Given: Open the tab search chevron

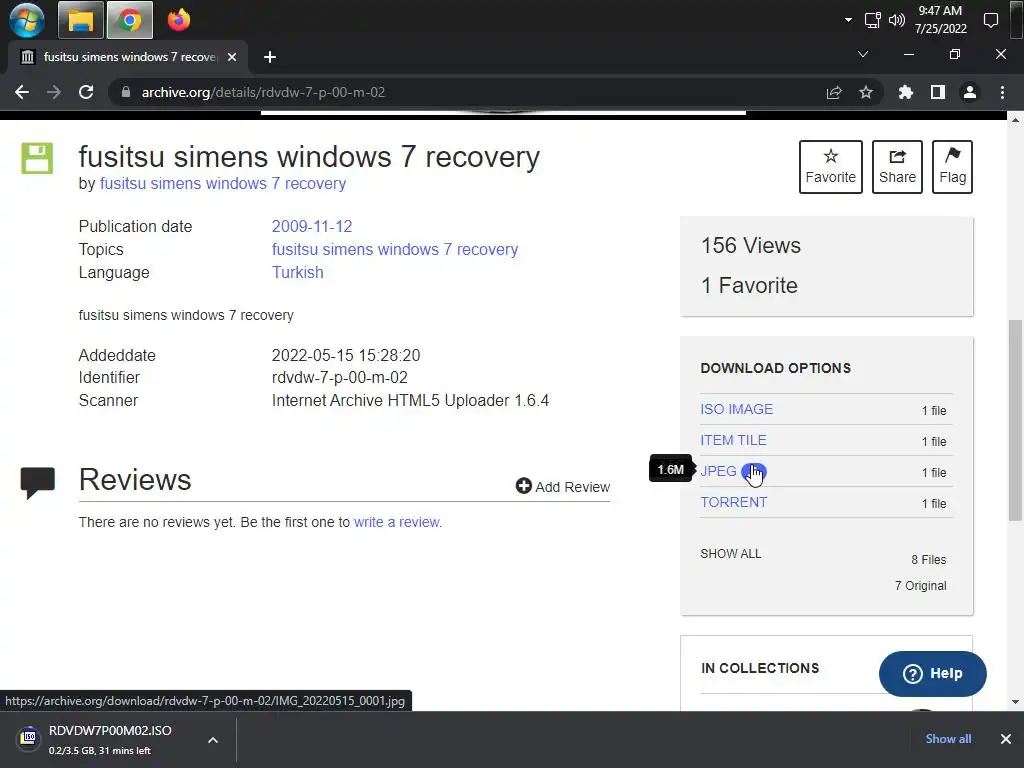Looking at the screenshot, I should (x=863, y=54).
